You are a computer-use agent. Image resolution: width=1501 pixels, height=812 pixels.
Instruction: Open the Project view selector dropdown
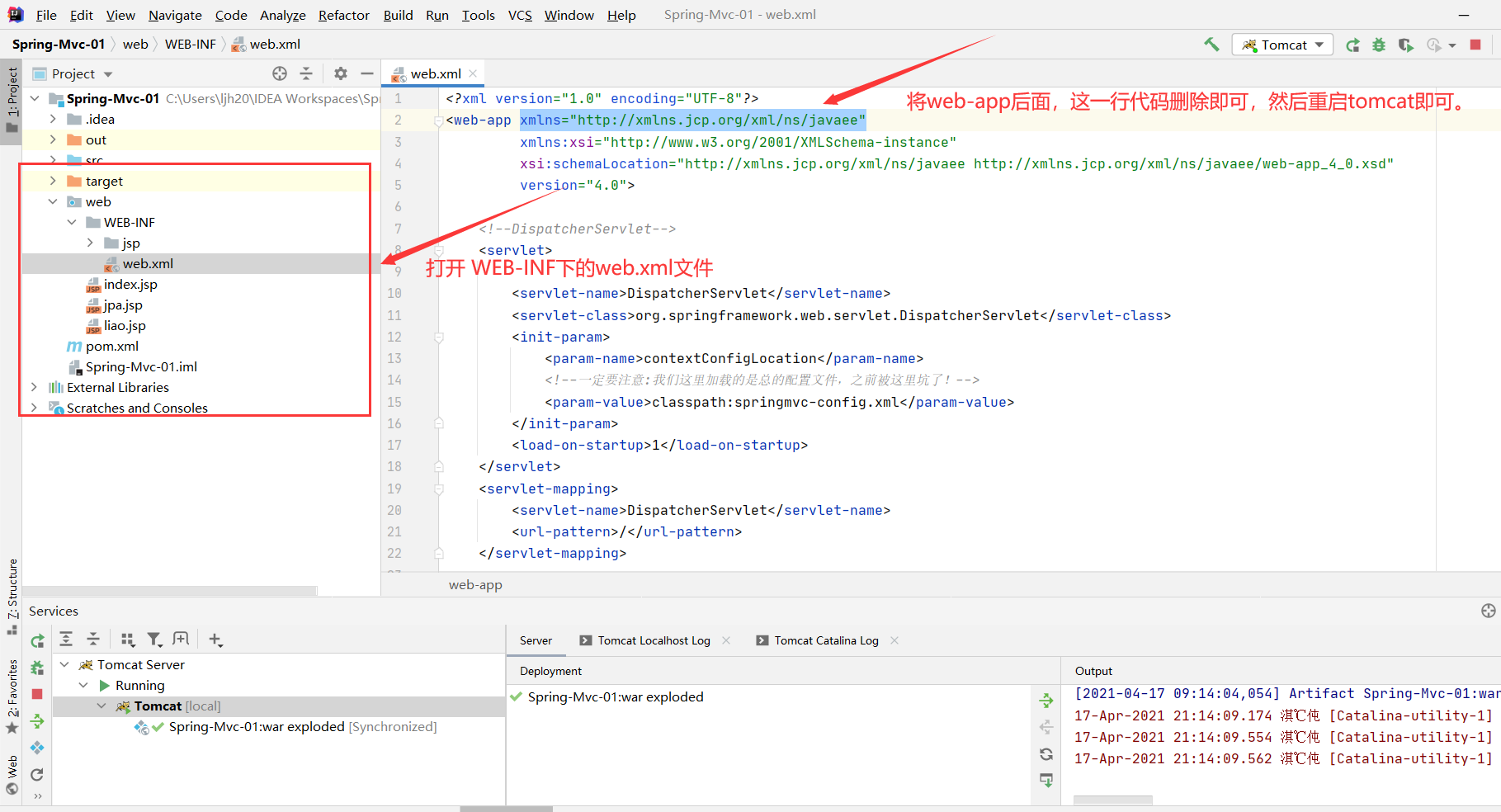(x=73, y=73)
